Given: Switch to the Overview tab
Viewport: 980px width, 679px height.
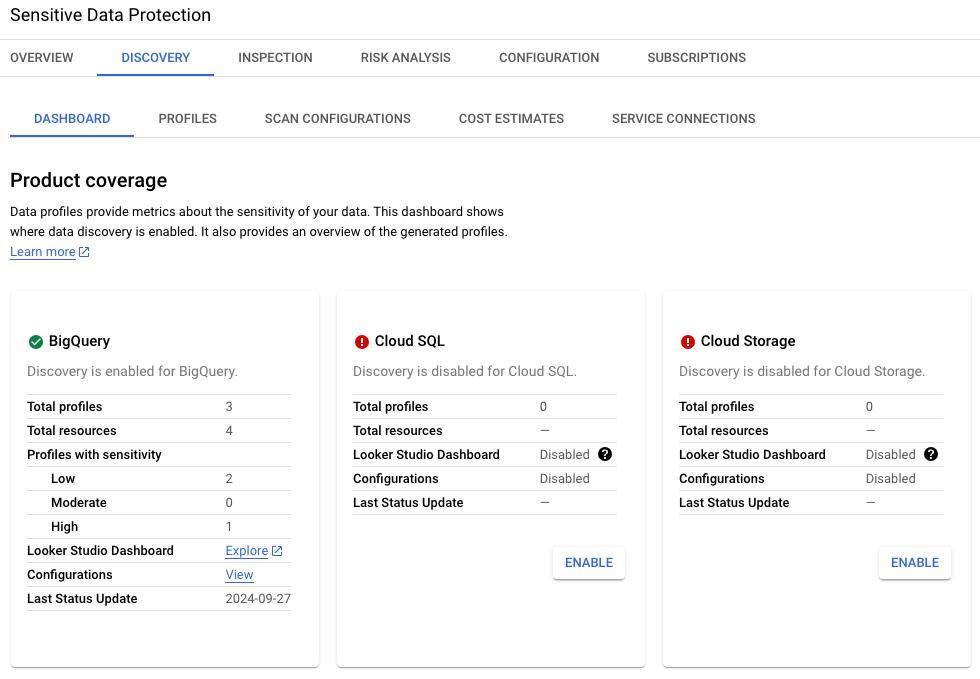Looking at the screenshot, I should (x=42, y=58).
